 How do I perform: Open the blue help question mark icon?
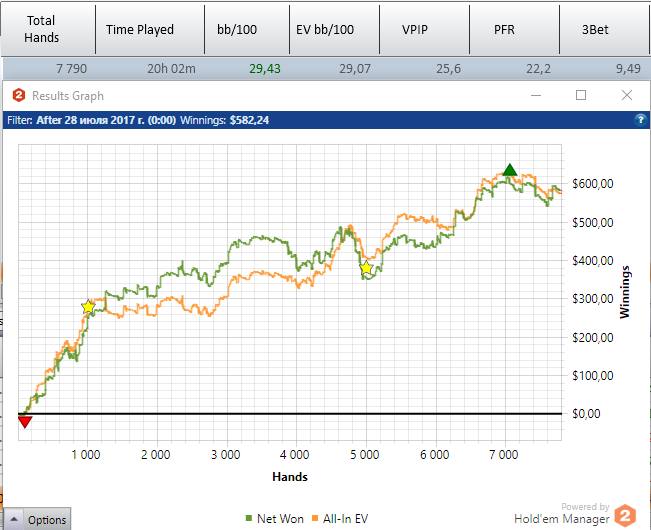640,120
